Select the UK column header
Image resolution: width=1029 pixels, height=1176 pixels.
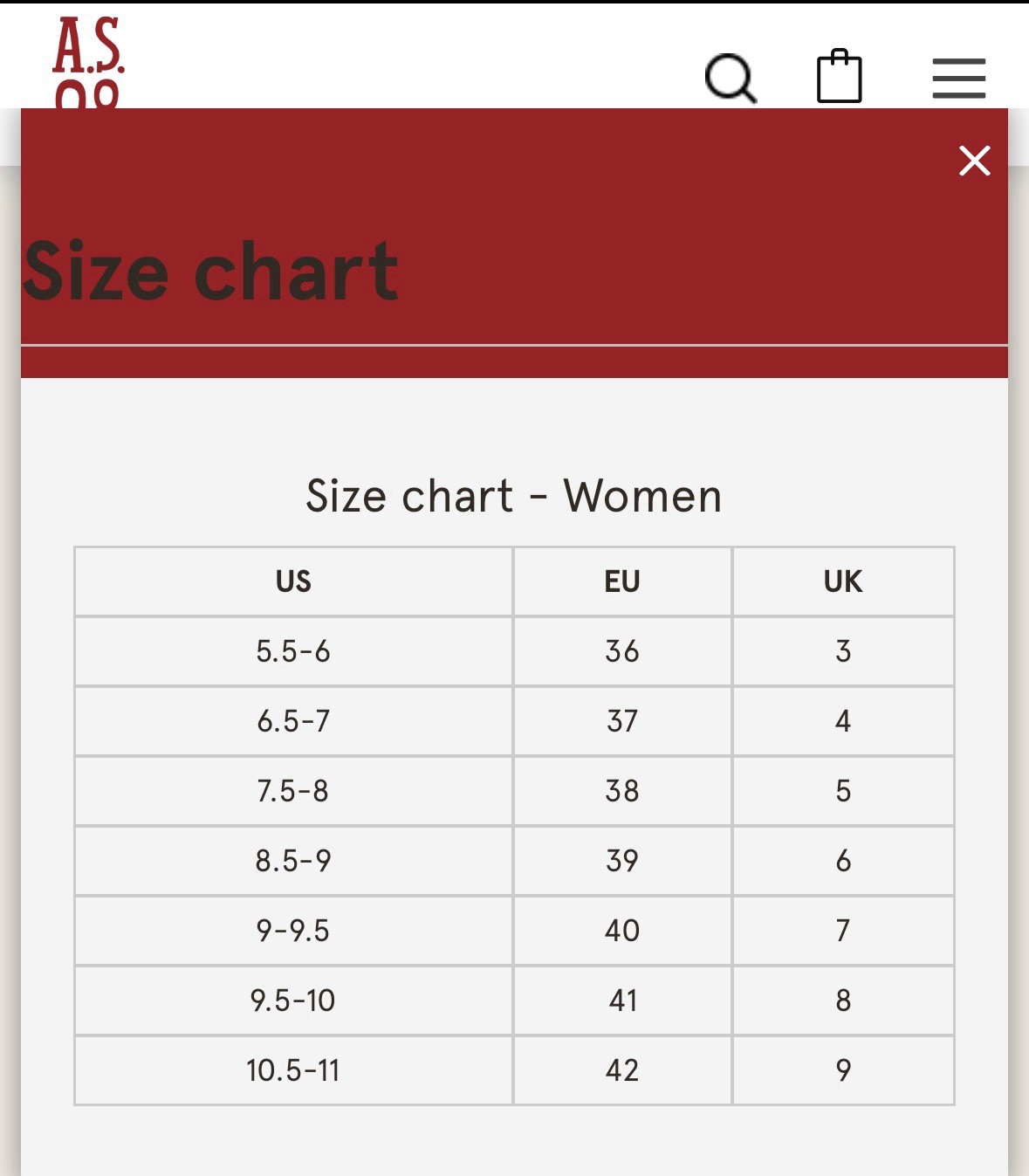point(843,581)
